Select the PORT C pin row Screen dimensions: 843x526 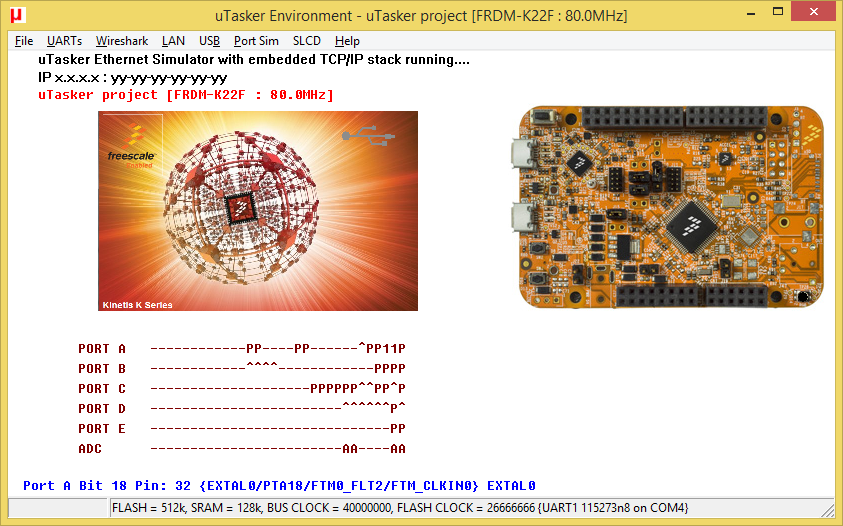click(x=241, y=388)
